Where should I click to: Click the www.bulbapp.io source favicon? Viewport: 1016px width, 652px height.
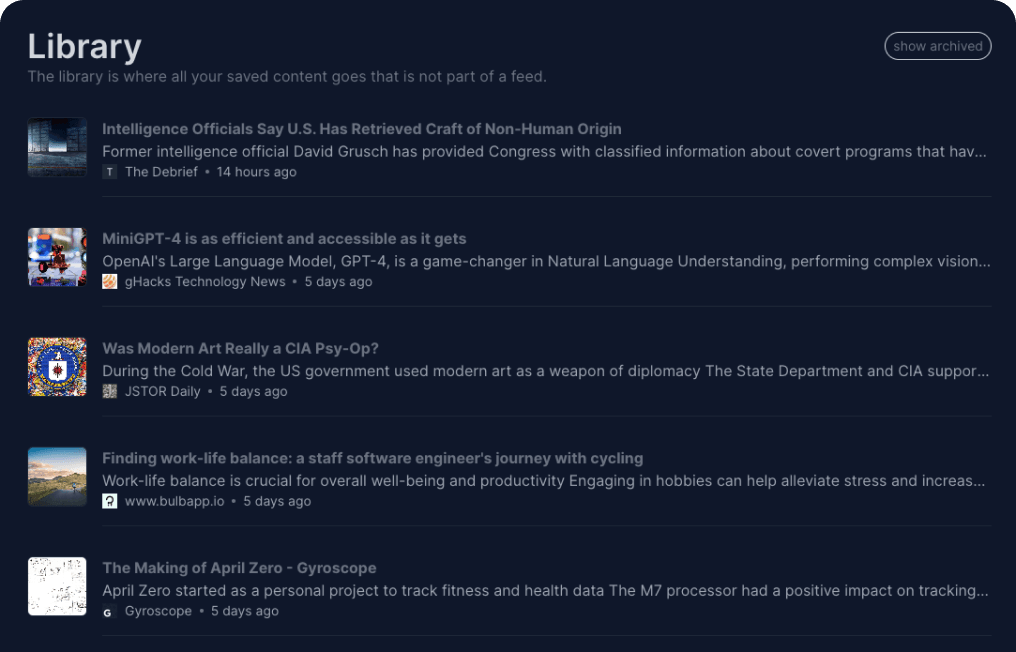point(110,501)
